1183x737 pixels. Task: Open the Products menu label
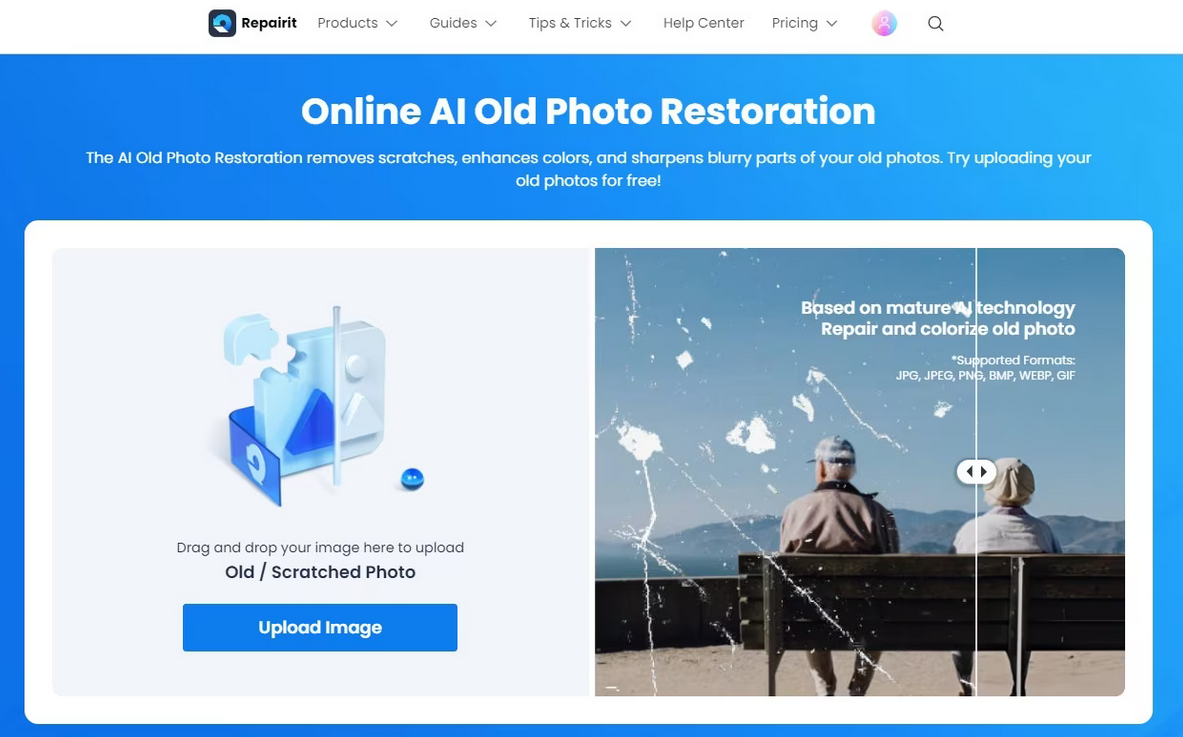coord(348,23)
